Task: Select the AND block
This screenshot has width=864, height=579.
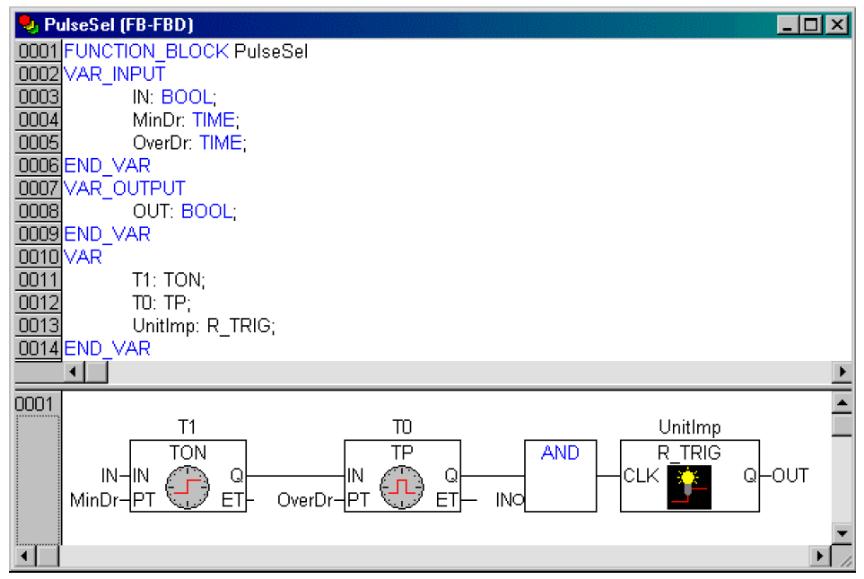Action: [560, 475]
